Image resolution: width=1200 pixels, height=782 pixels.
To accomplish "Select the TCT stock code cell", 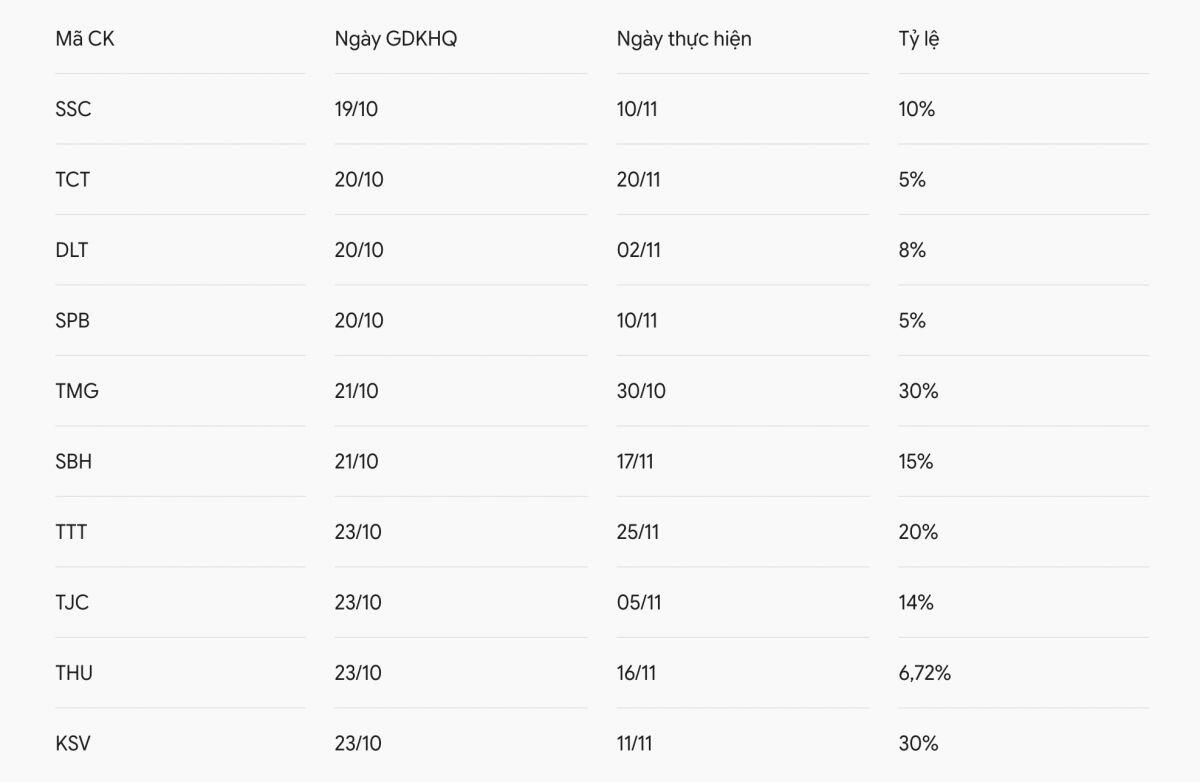I will click(73, 180).
